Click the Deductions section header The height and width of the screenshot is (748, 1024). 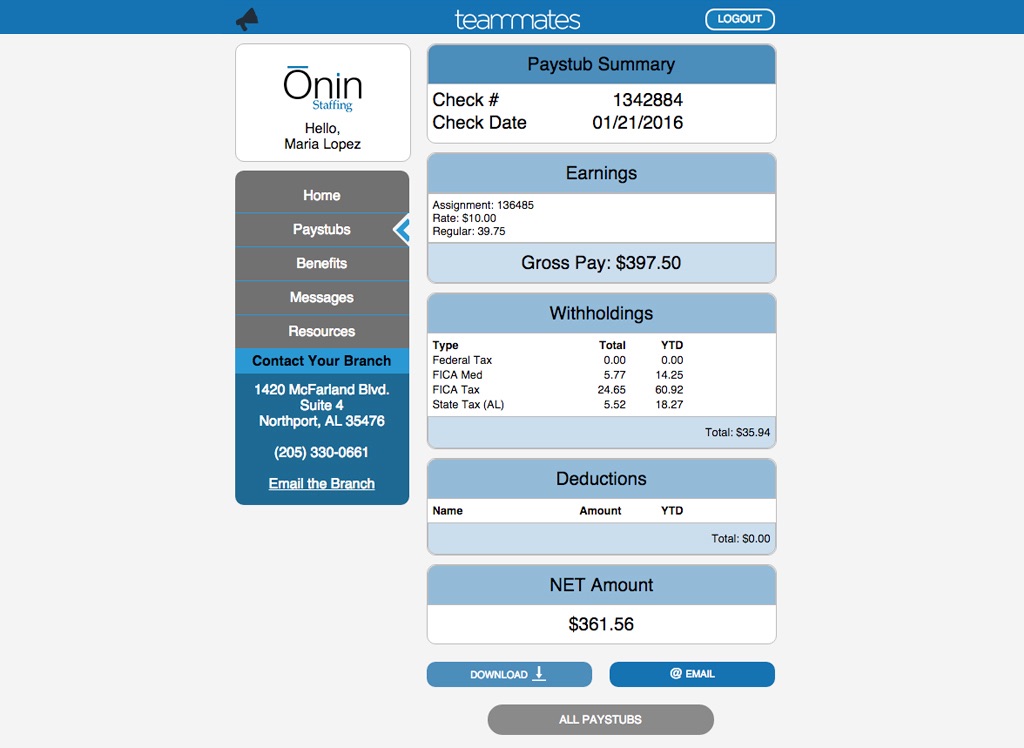601,479
